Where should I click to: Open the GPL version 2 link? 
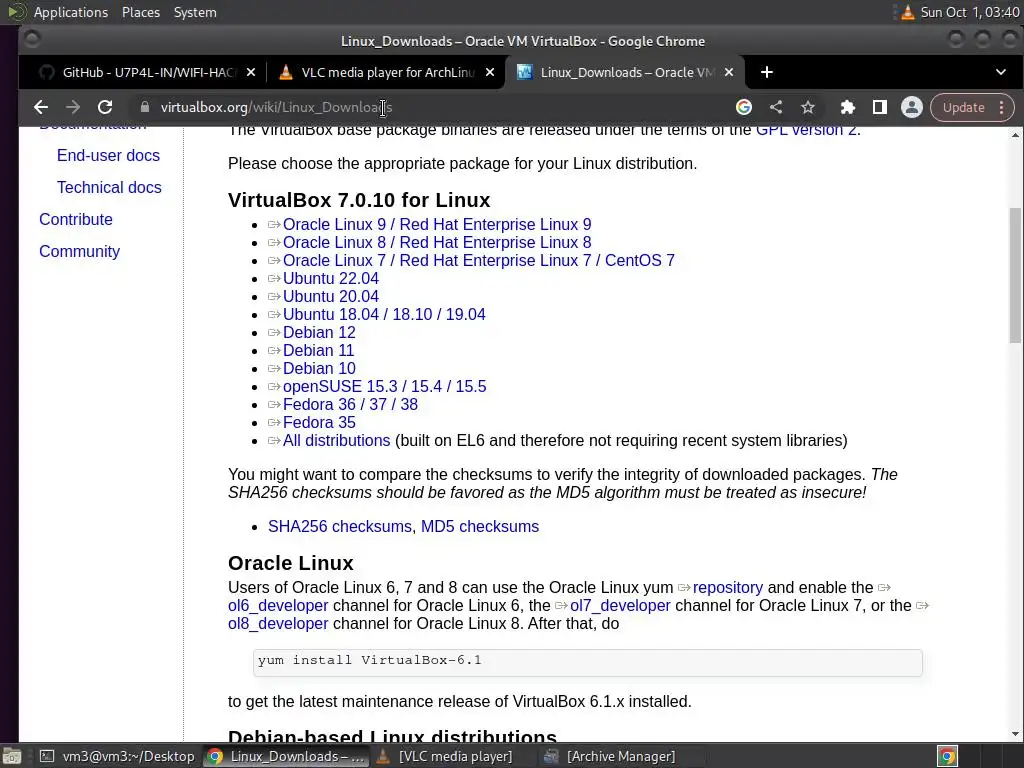806,130
